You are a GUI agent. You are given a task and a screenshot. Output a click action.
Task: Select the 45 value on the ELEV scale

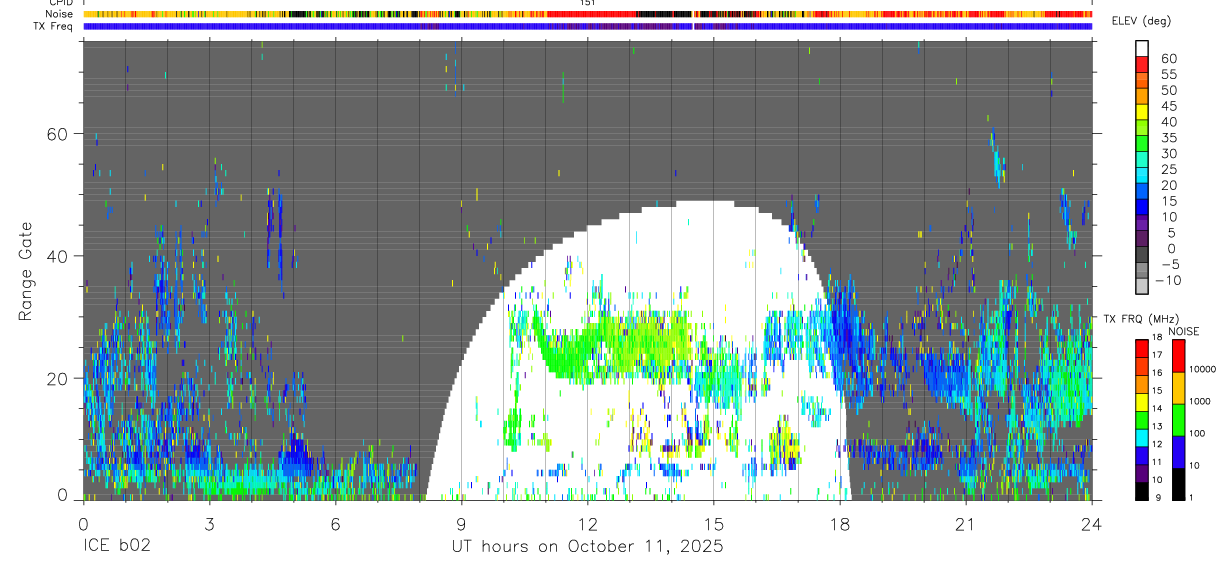[x=1168, y=106]
